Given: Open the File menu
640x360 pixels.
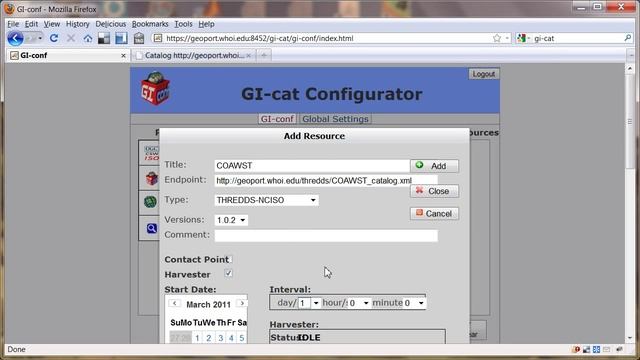Looking at the screenshot, I should coord(13,24).
